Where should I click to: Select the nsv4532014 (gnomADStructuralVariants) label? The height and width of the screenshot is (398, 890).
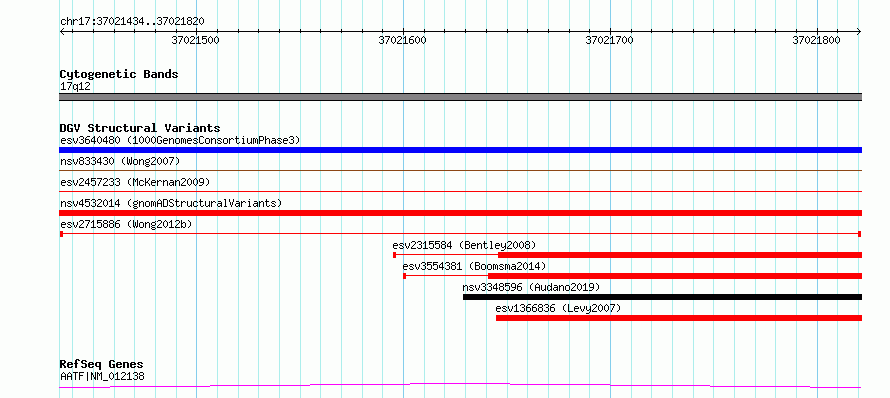pyautogui.click(x=171, y=203)
